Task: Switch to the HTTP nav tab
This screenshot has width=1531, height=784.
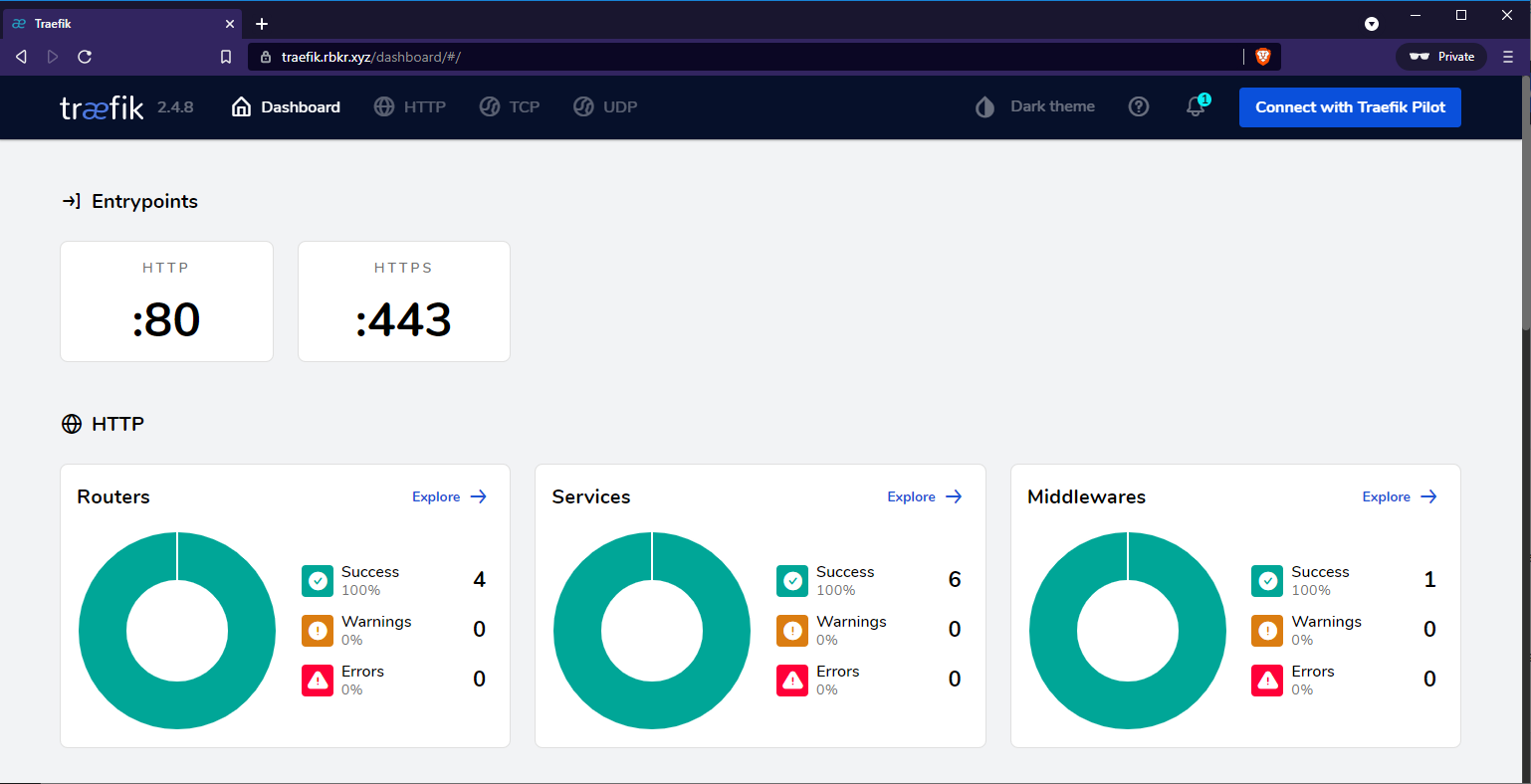Action: tap(410, 107)
